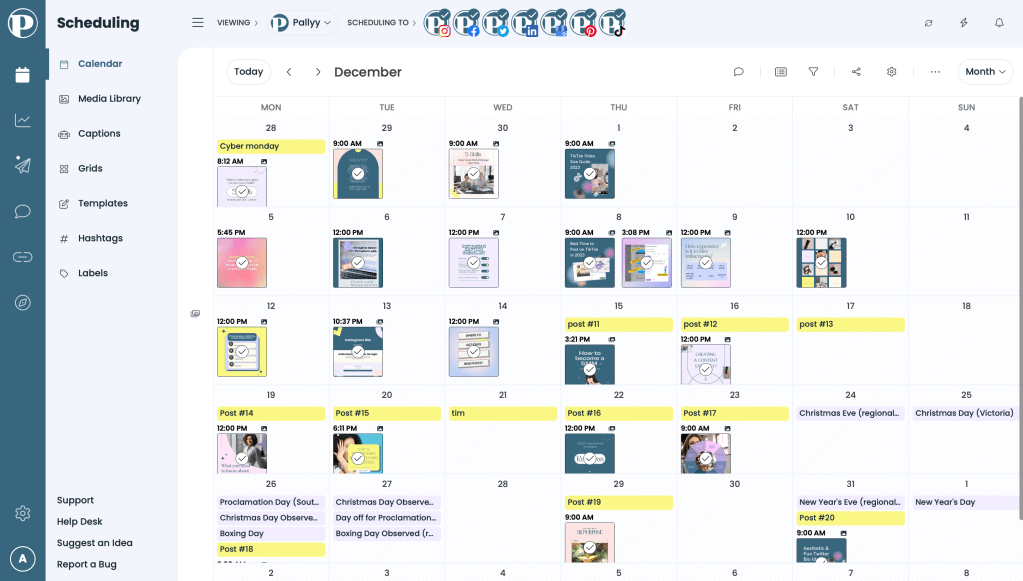Click the link-in-bio chain icon
Screen dimensions: 1023x581
click(22, 257)
